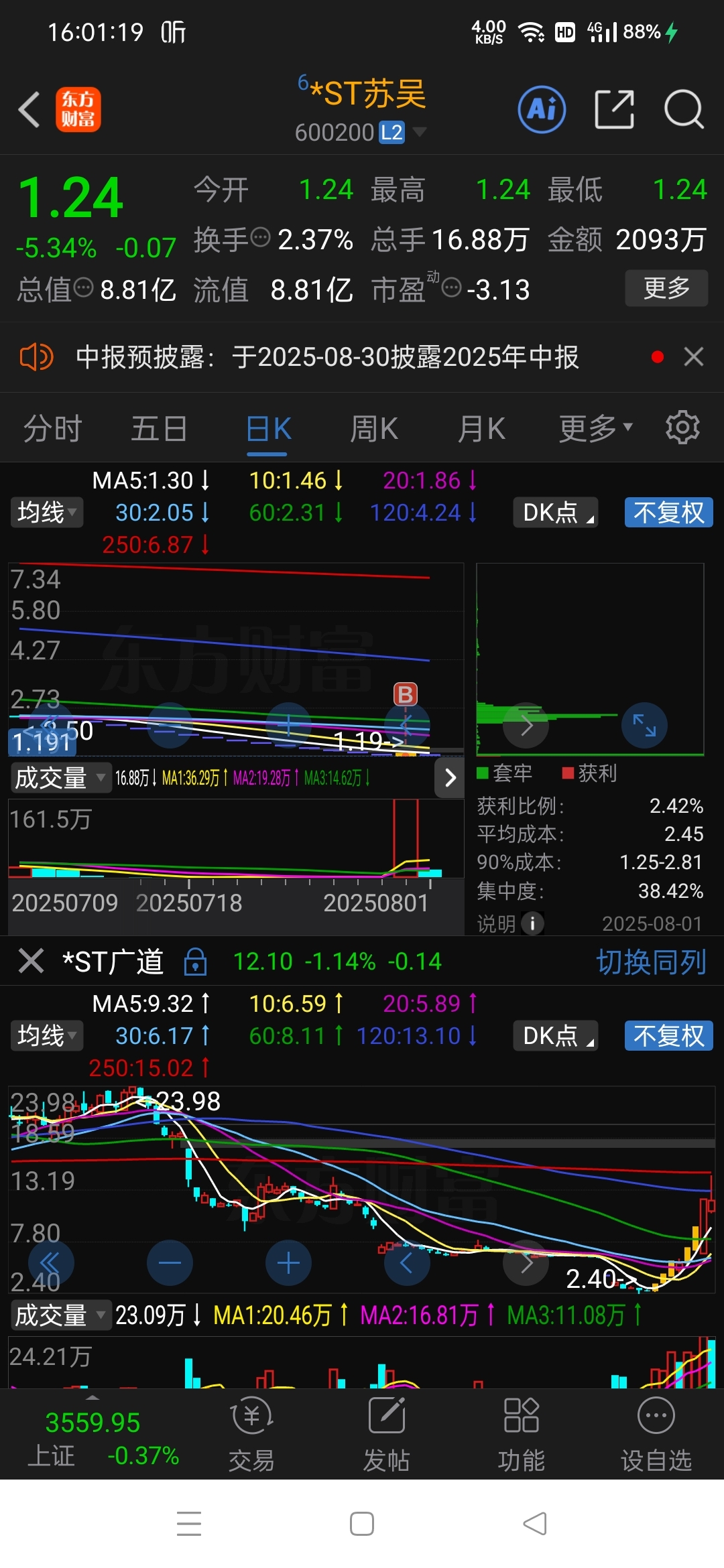Open the 东方财富 logo icon
Viewport: 724px width, 1568px height.
78,110
